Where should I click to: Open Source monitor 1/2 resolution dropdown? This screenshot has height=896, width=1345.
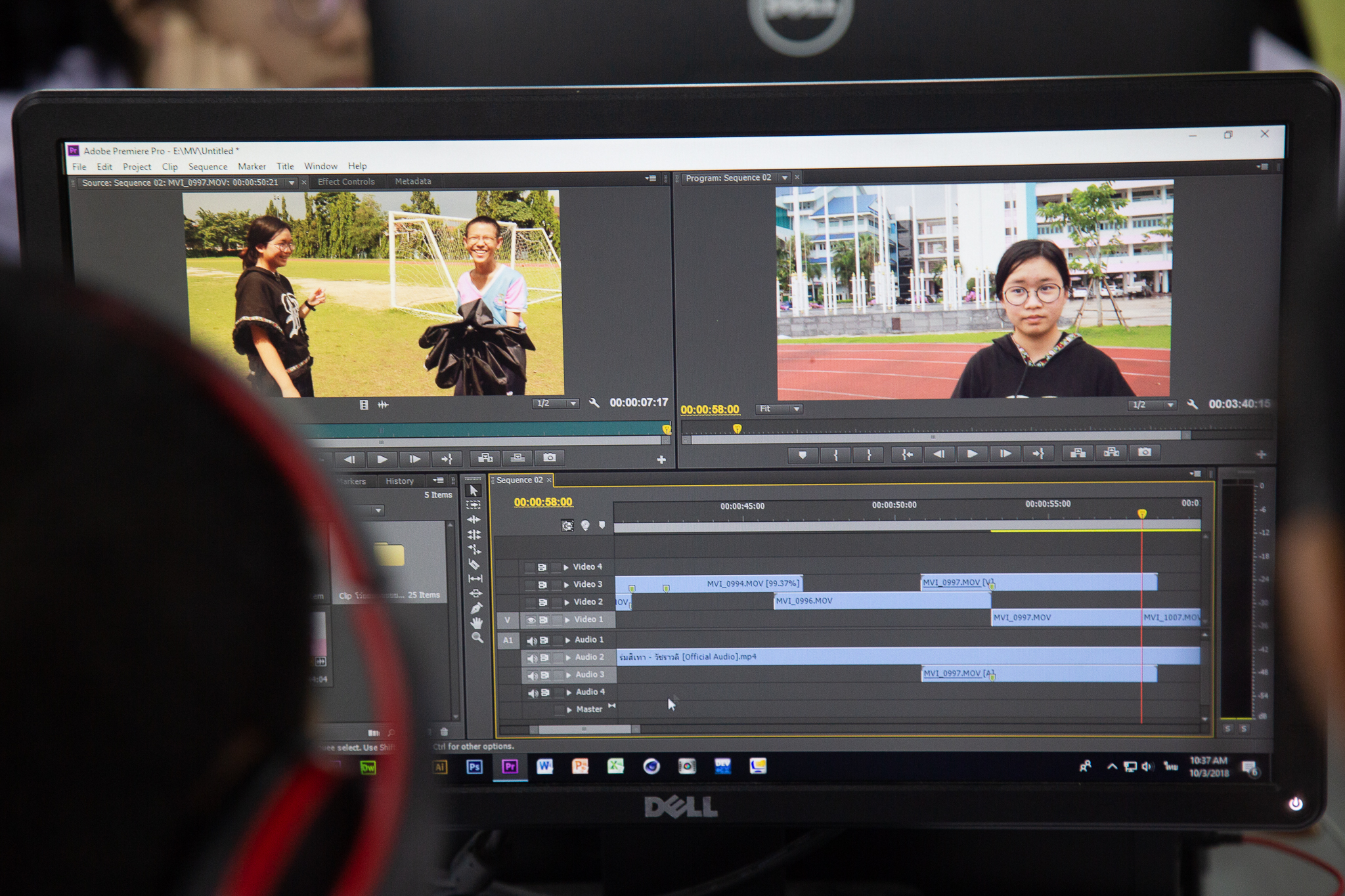[x=556, y=403]
